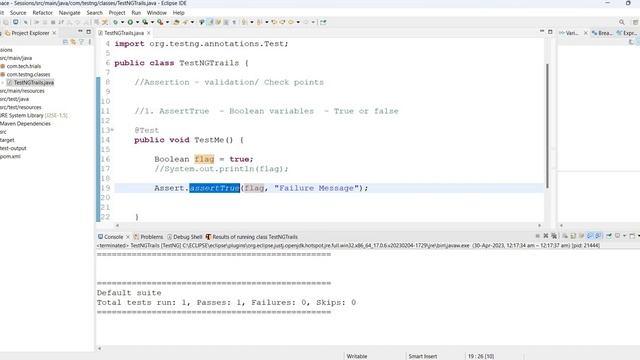Select the JRE System Library entry
Screen dimensions: 640x360
point(33,116)
